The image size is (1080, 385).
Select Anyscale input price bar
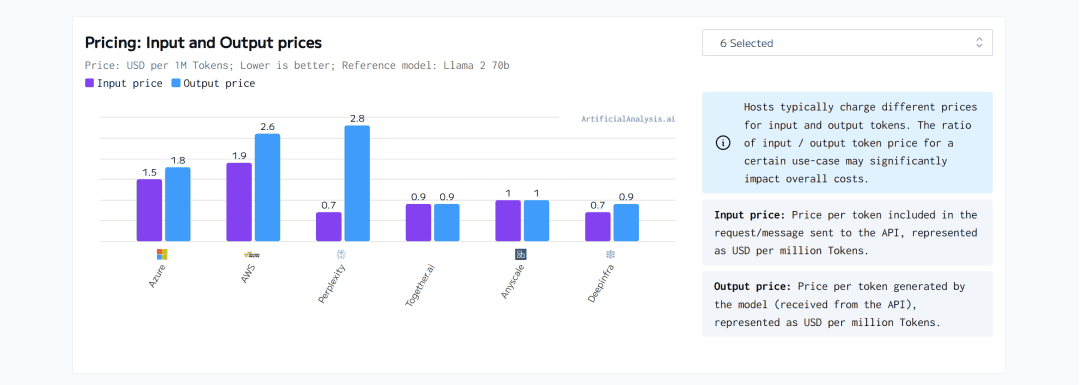(508, 220)
